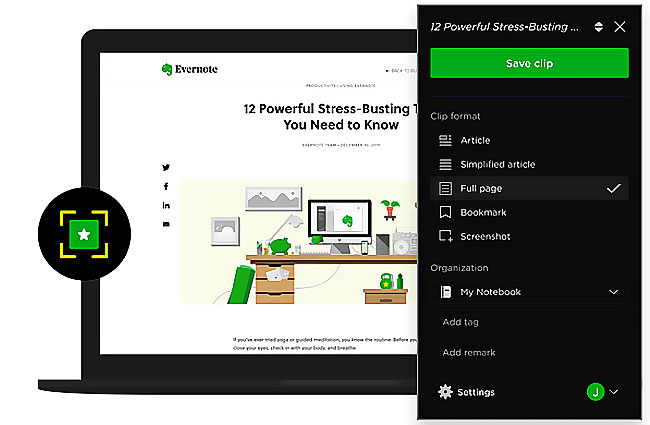Click the green Save clip button
650x425 pixels.
click(529, 63)
